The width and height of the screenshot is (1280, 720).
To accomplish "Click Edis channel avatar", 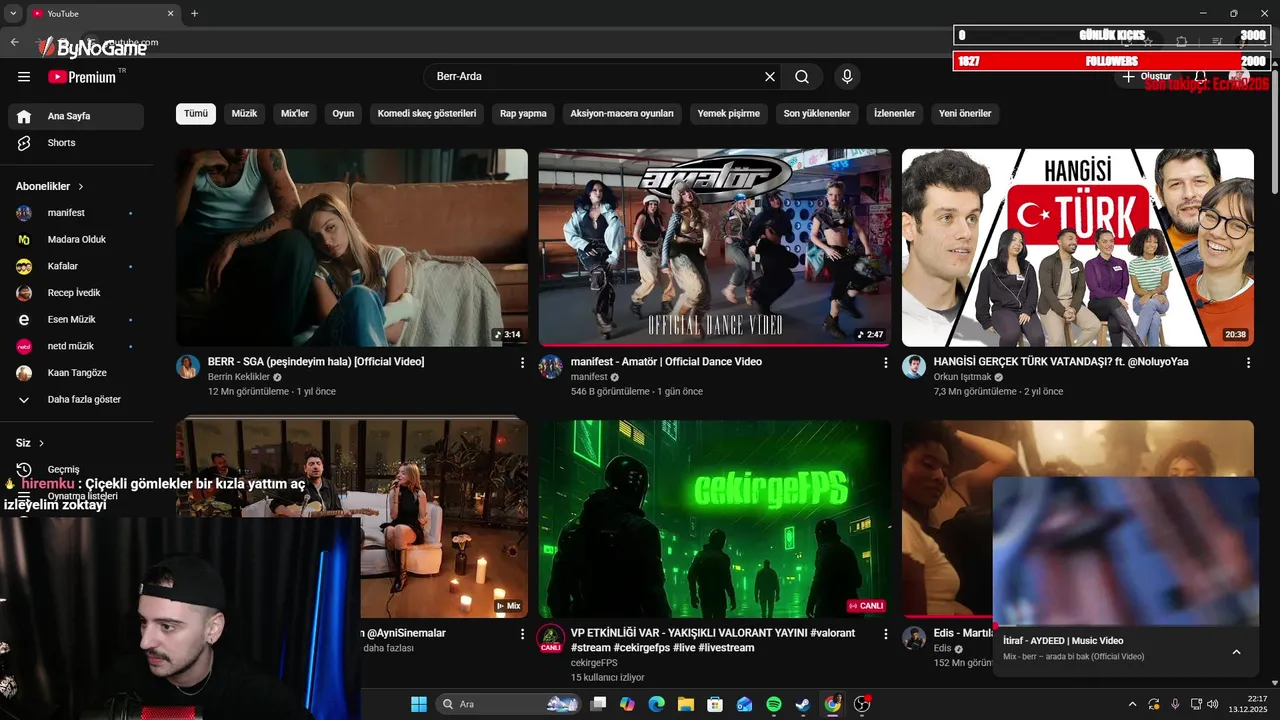I will [x=914, y=638].
